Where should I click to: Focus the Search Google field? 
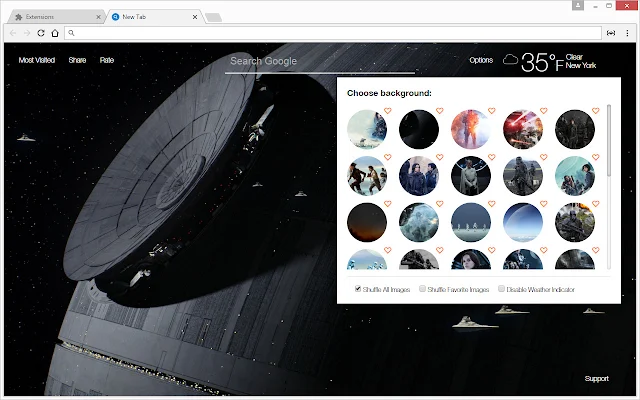click(x=320, y=62)
